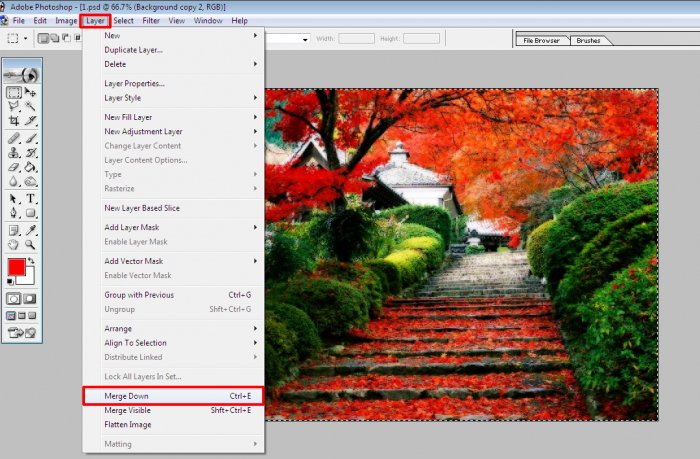Select the Type tool
This screenshot has height=459, width=700.
(x=30, y=199)
